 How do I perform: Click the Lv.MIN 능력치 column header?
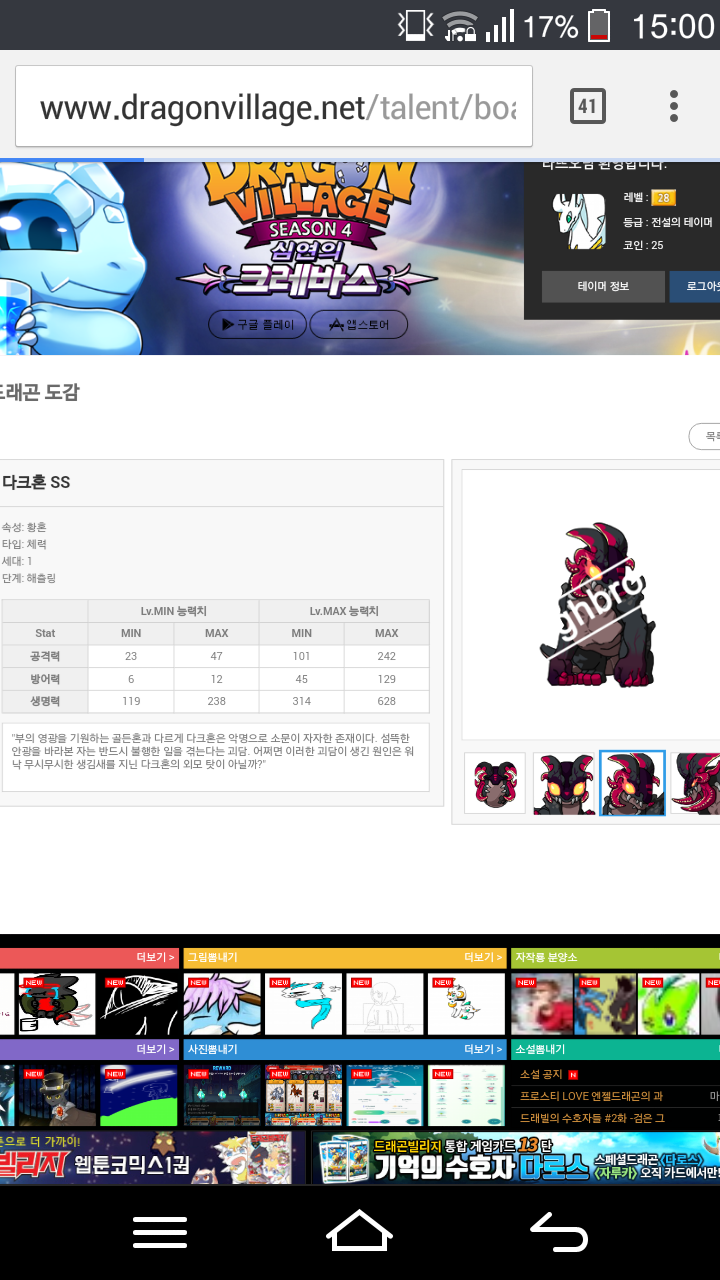(x=173, y=611)
